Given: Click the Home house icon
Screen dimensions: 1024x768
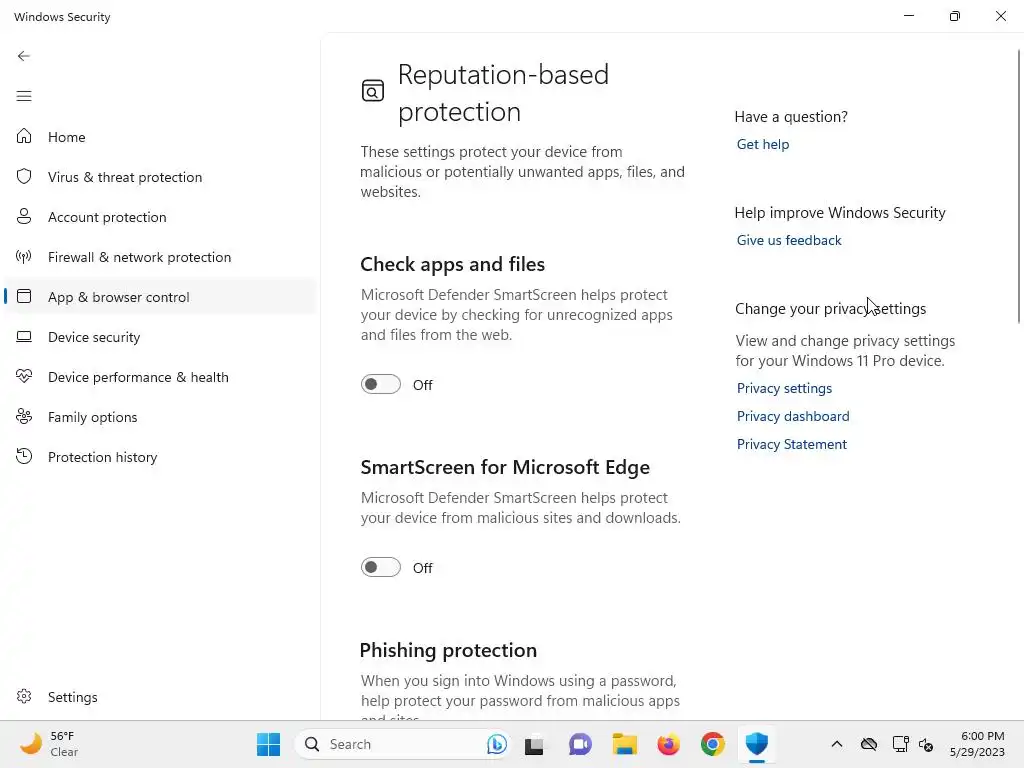Looking at the screenshot, I should [x=25, y=137].
